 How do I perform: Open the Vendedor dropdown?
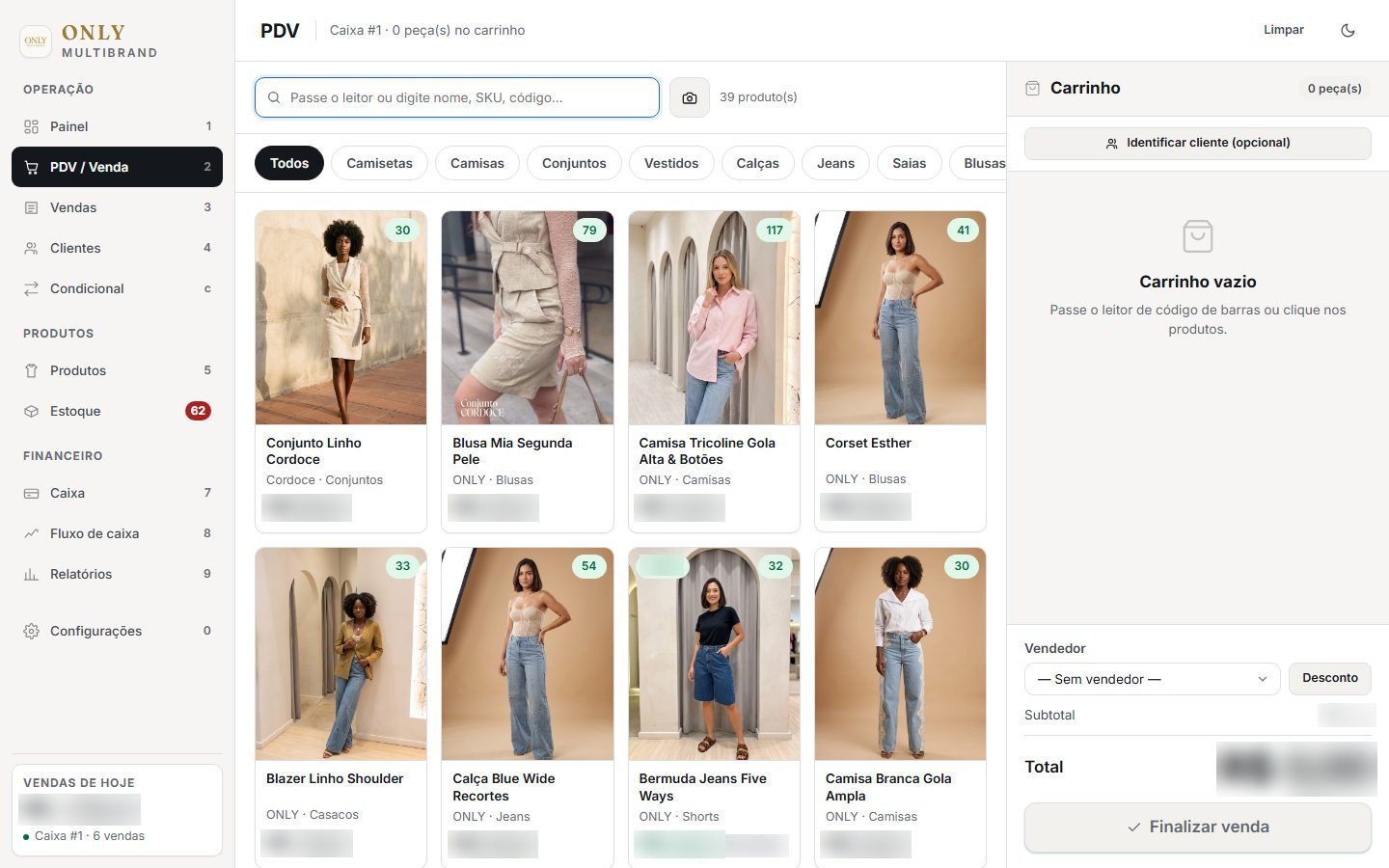pyautogui.click(x=1152, y=679)
